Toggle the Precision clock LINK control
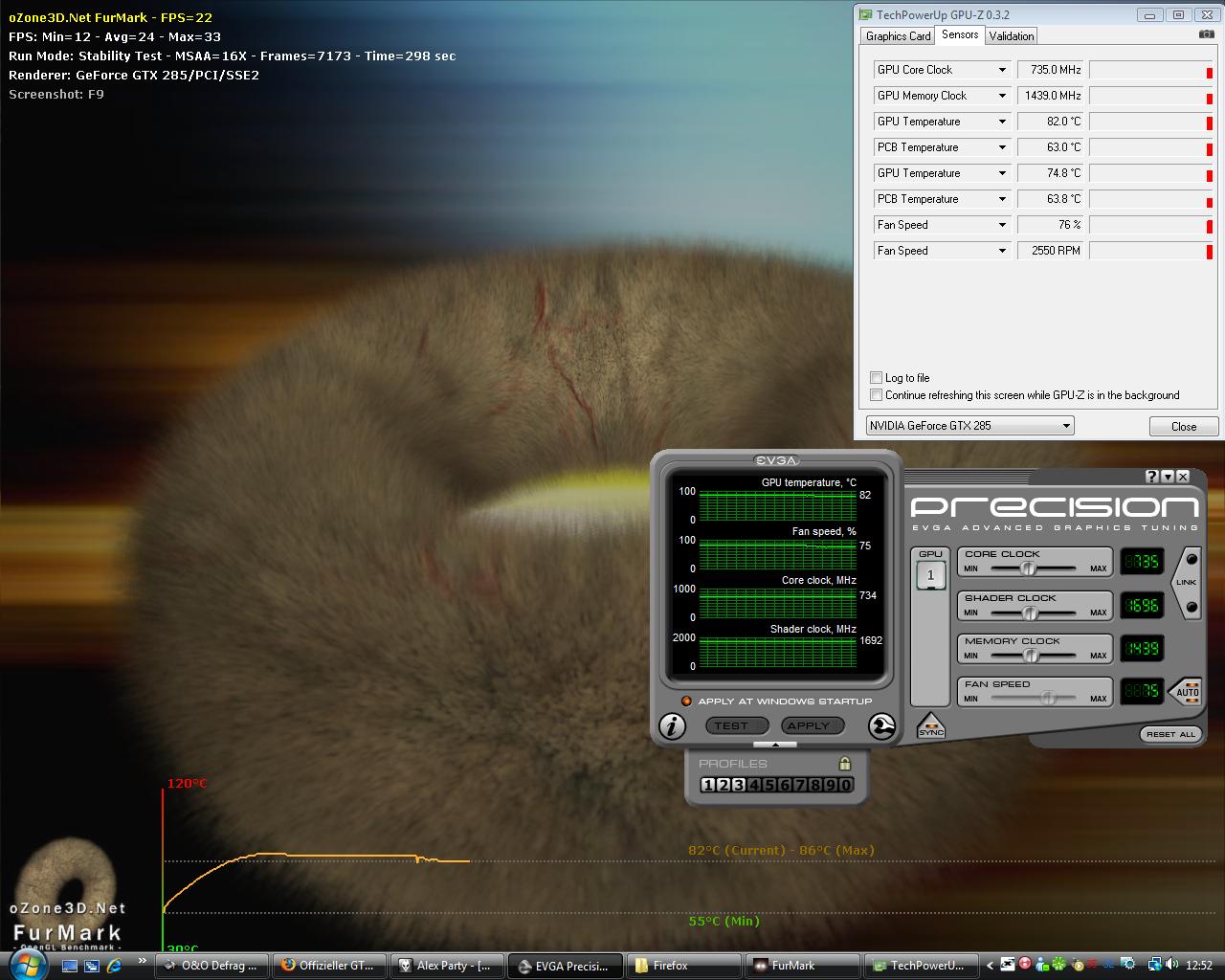 [1187, 582]
